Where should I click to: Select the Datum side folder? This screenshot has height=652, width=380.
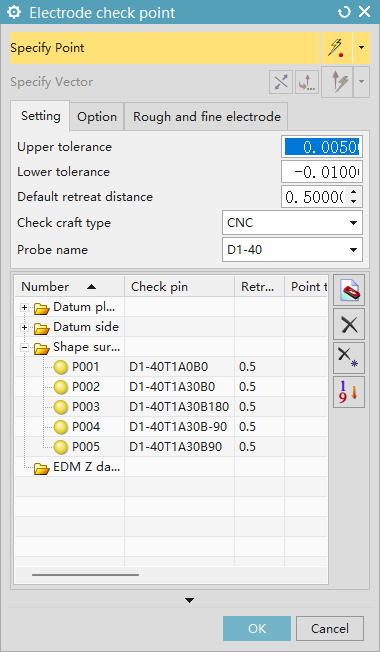pyautogui.click(x=76, y=327)
